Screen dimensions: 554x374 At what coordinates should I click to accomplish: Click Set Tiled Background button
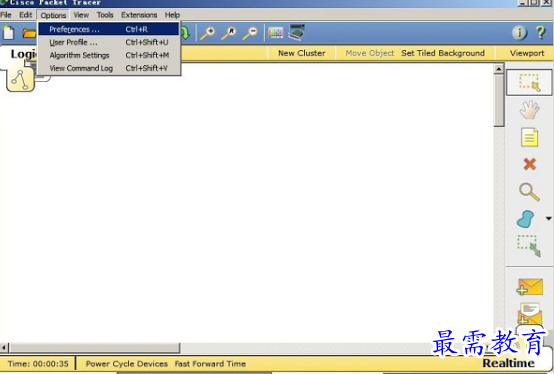[443, 53]
